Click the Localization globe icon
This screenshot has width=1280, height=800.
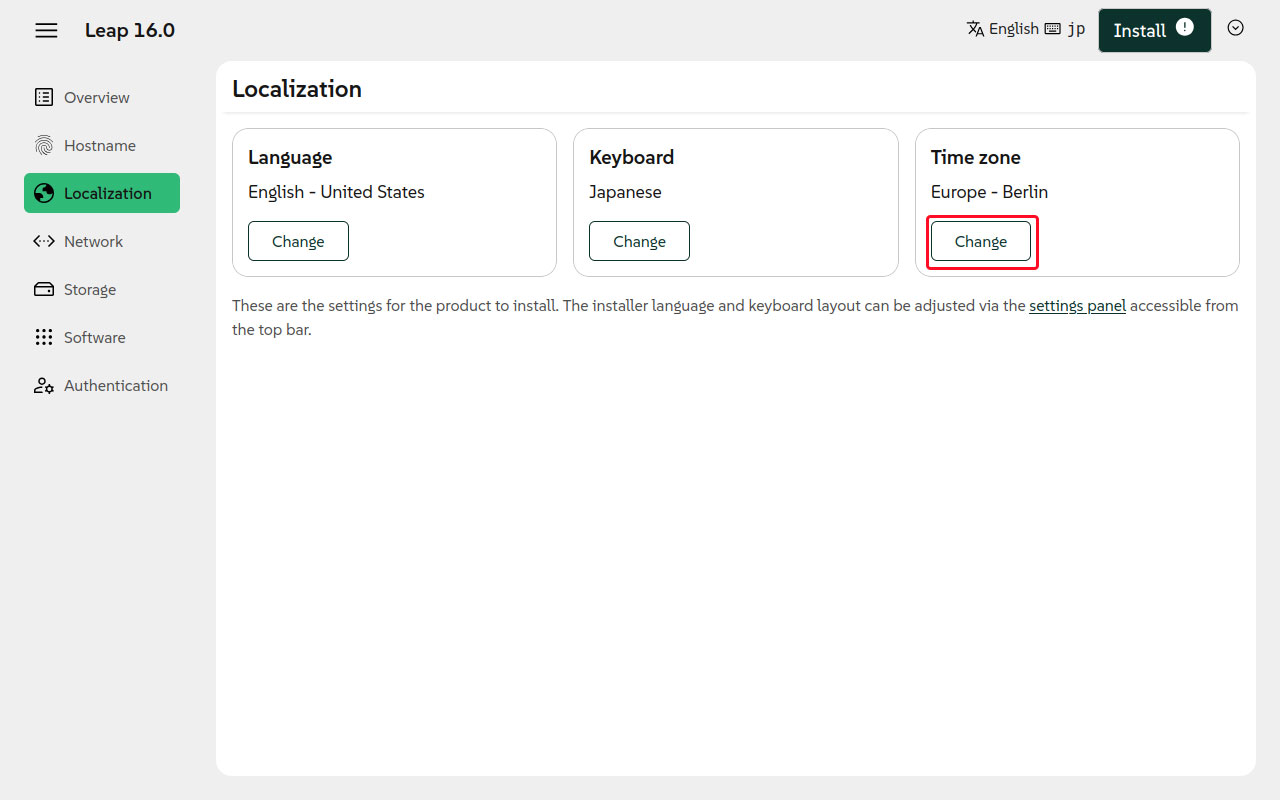point(44,193)
